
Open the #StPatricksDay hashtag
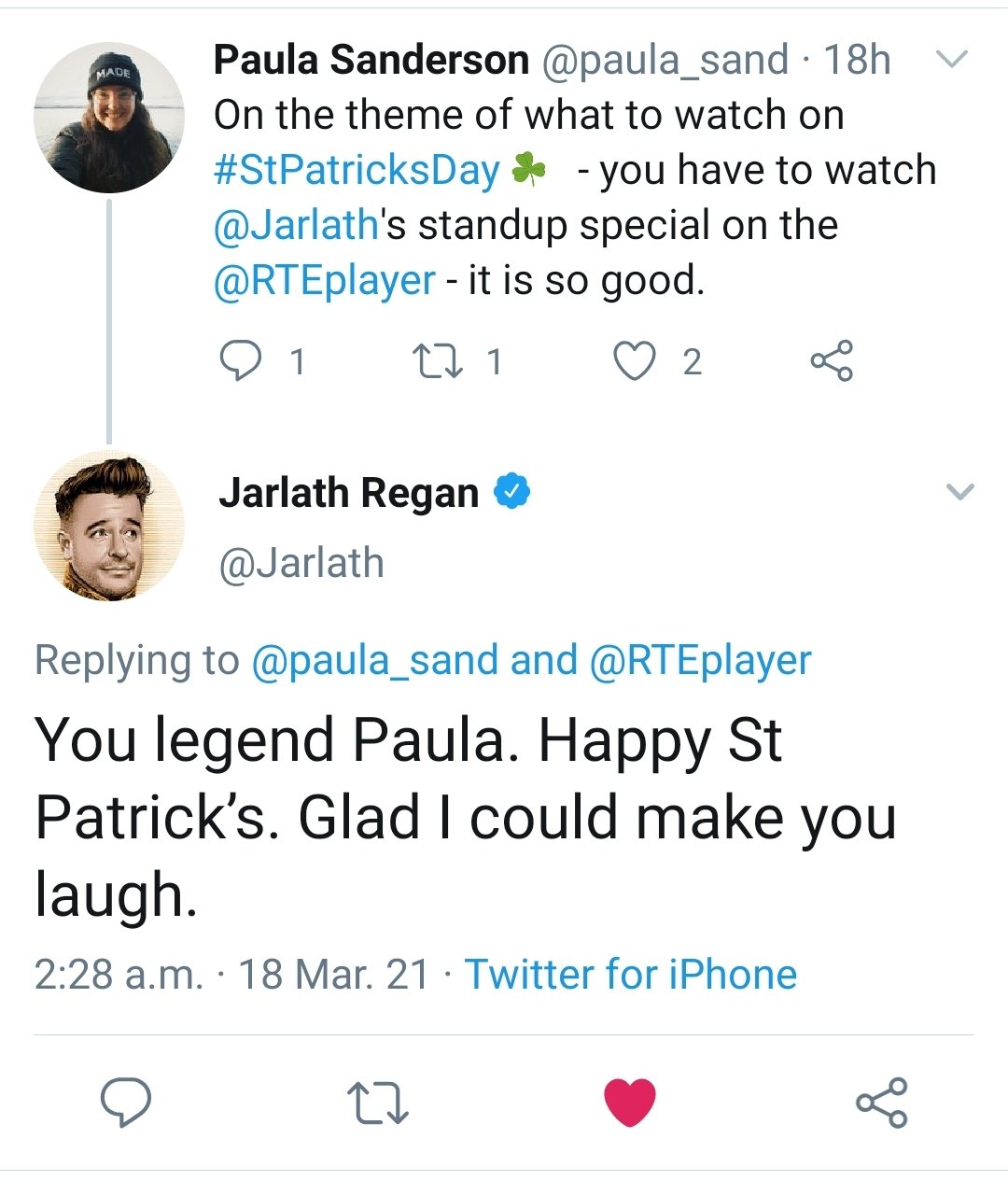pyautogui.click(x=357, y=171)
